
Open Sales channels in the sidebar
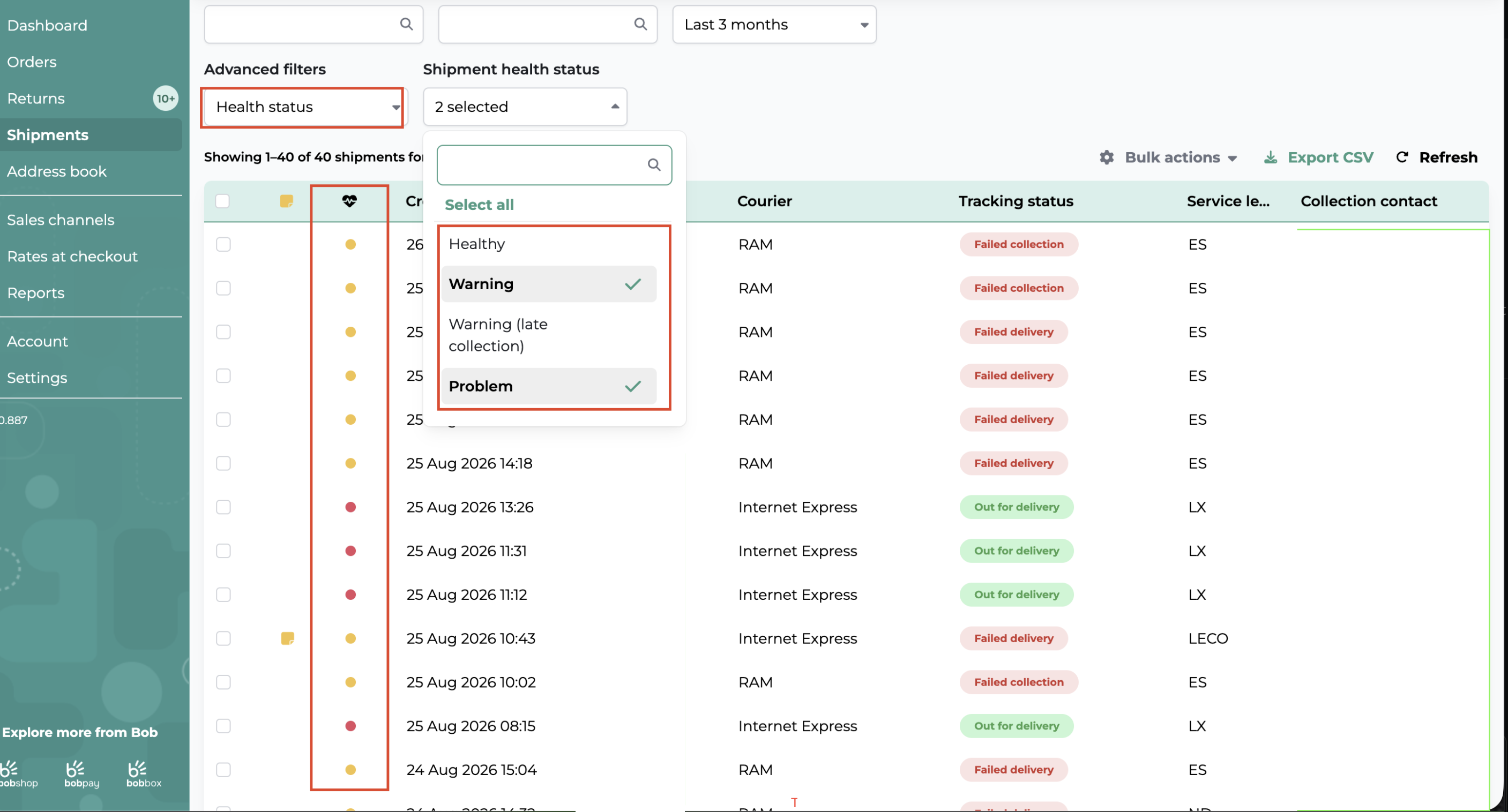[61, 220]
